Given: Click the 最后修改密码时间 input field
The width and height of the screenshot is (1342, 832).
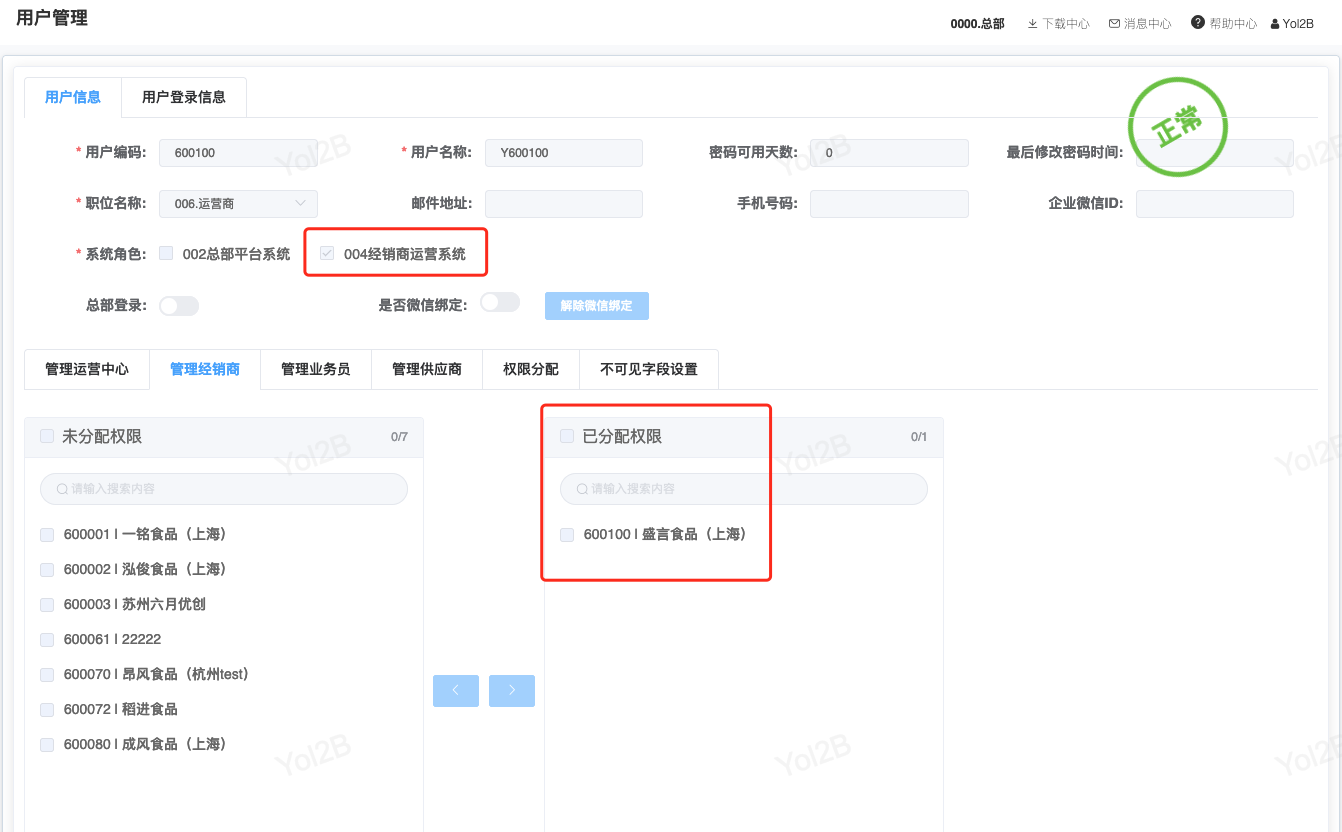Looking at the screenshot, I should pyautogui.click(x=1215, y=153).
